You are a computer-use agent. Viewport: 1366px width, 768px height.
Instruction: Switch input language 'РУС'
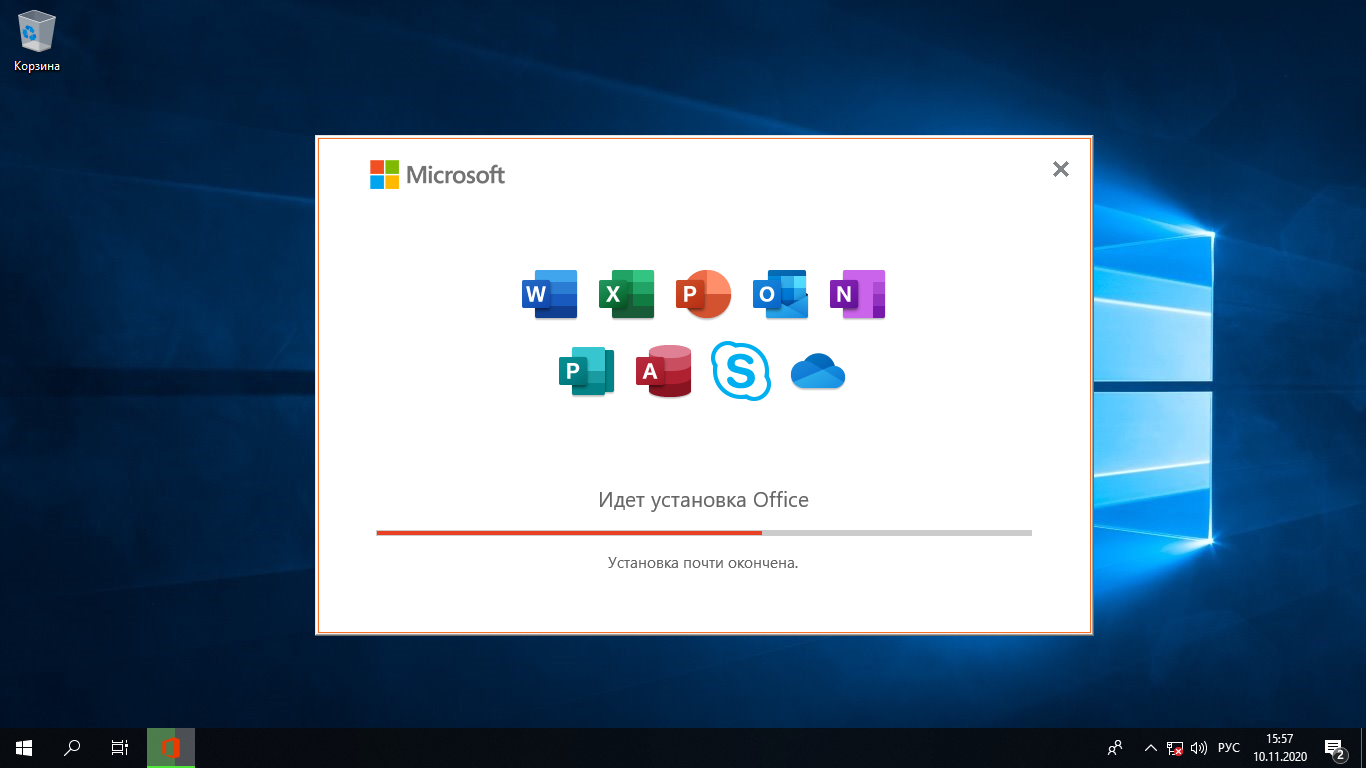[x=1229, y=747]
